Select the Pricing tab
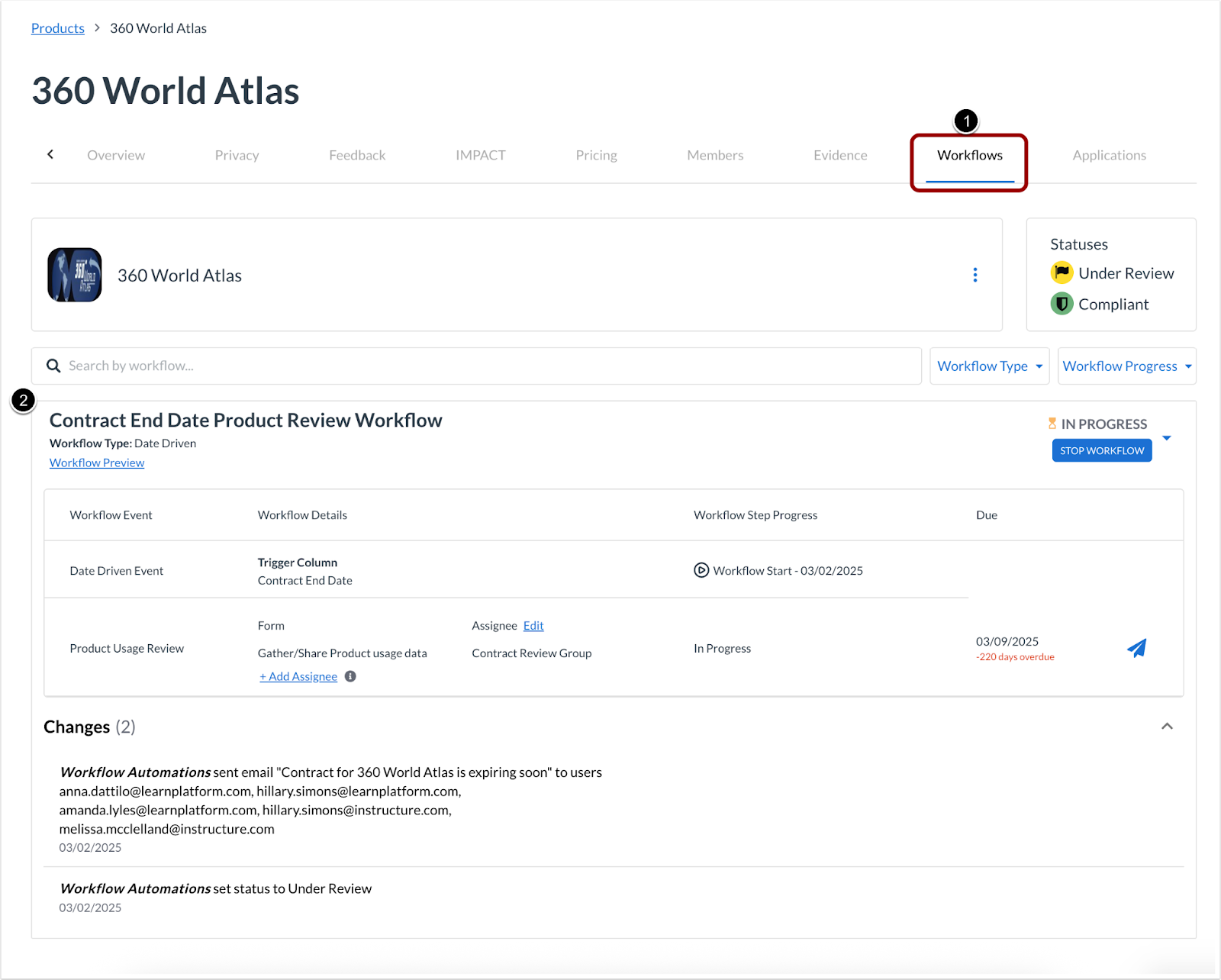The image size is (1221, 980). point(596,155)
